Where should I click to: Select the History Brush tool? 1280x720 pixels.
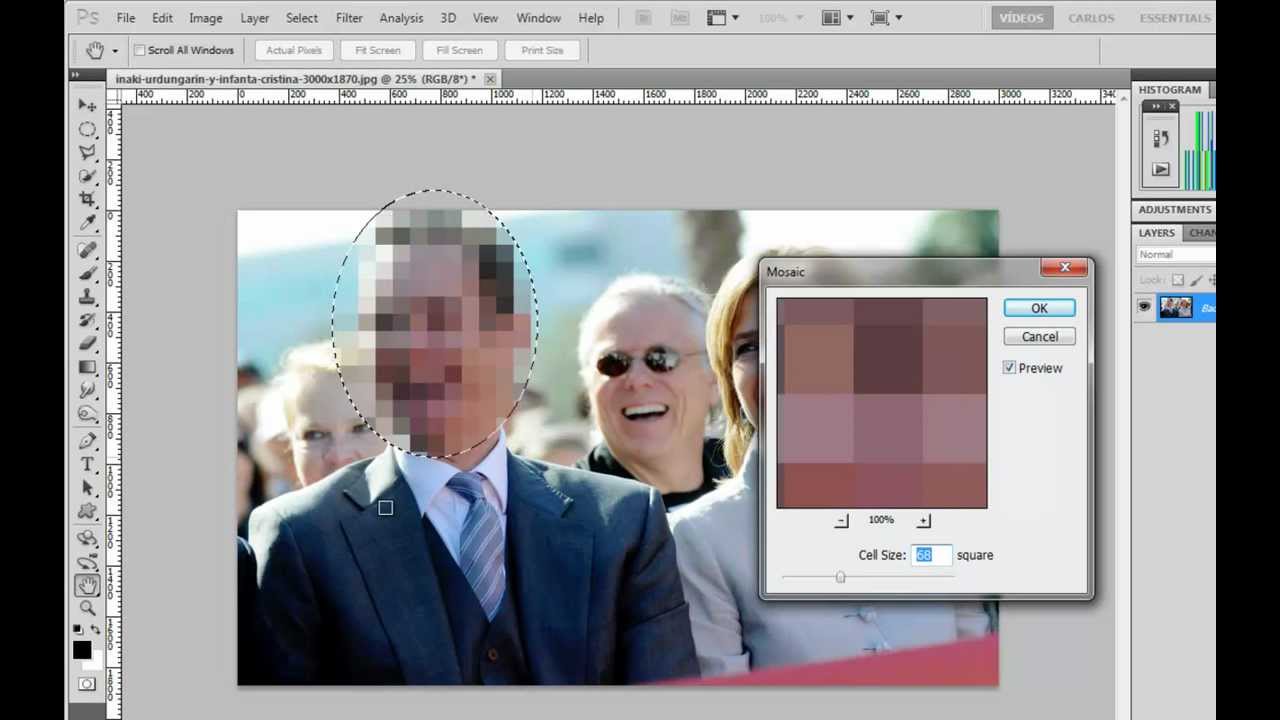pos(88,320)
